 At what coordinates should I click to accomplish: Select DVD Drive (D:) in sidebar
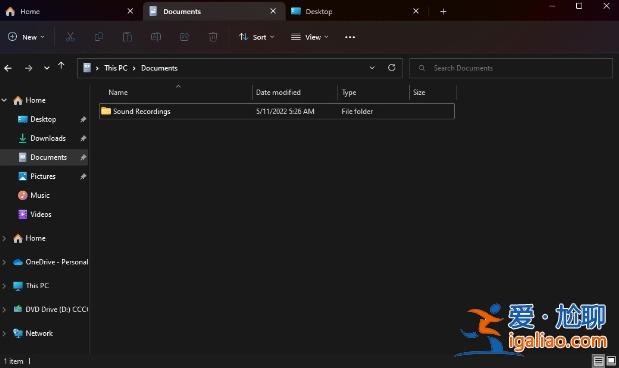56,309
